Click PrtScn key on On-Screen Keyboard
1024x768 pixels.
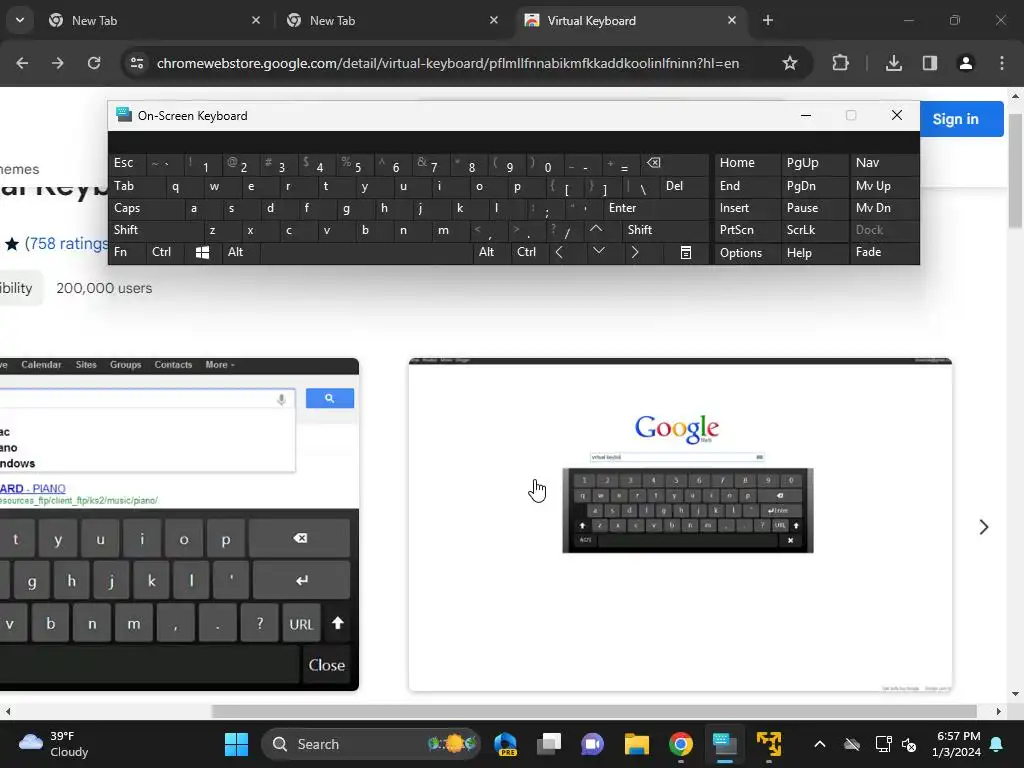748,230
